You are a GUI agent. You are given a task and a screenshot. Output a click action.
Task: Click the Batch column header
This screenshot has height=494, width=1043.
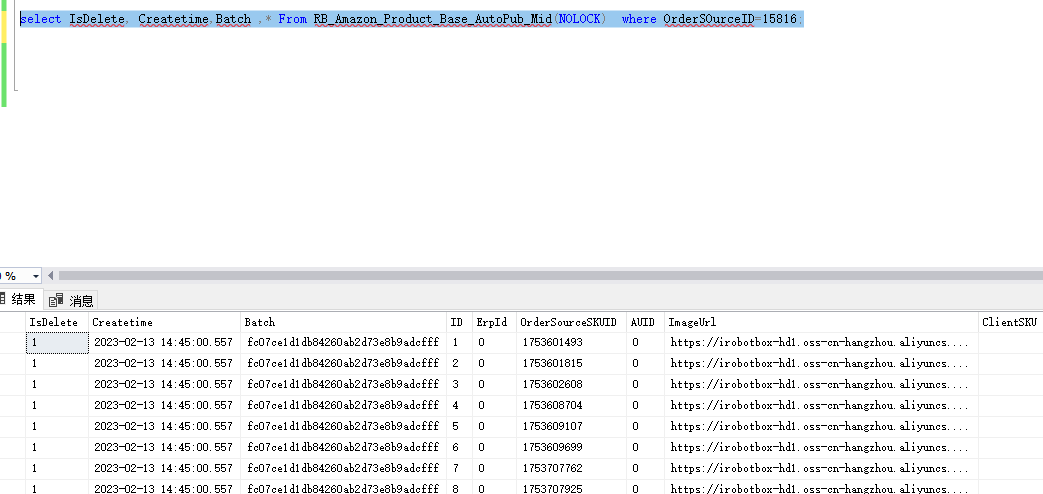click(x=344, y=322)
